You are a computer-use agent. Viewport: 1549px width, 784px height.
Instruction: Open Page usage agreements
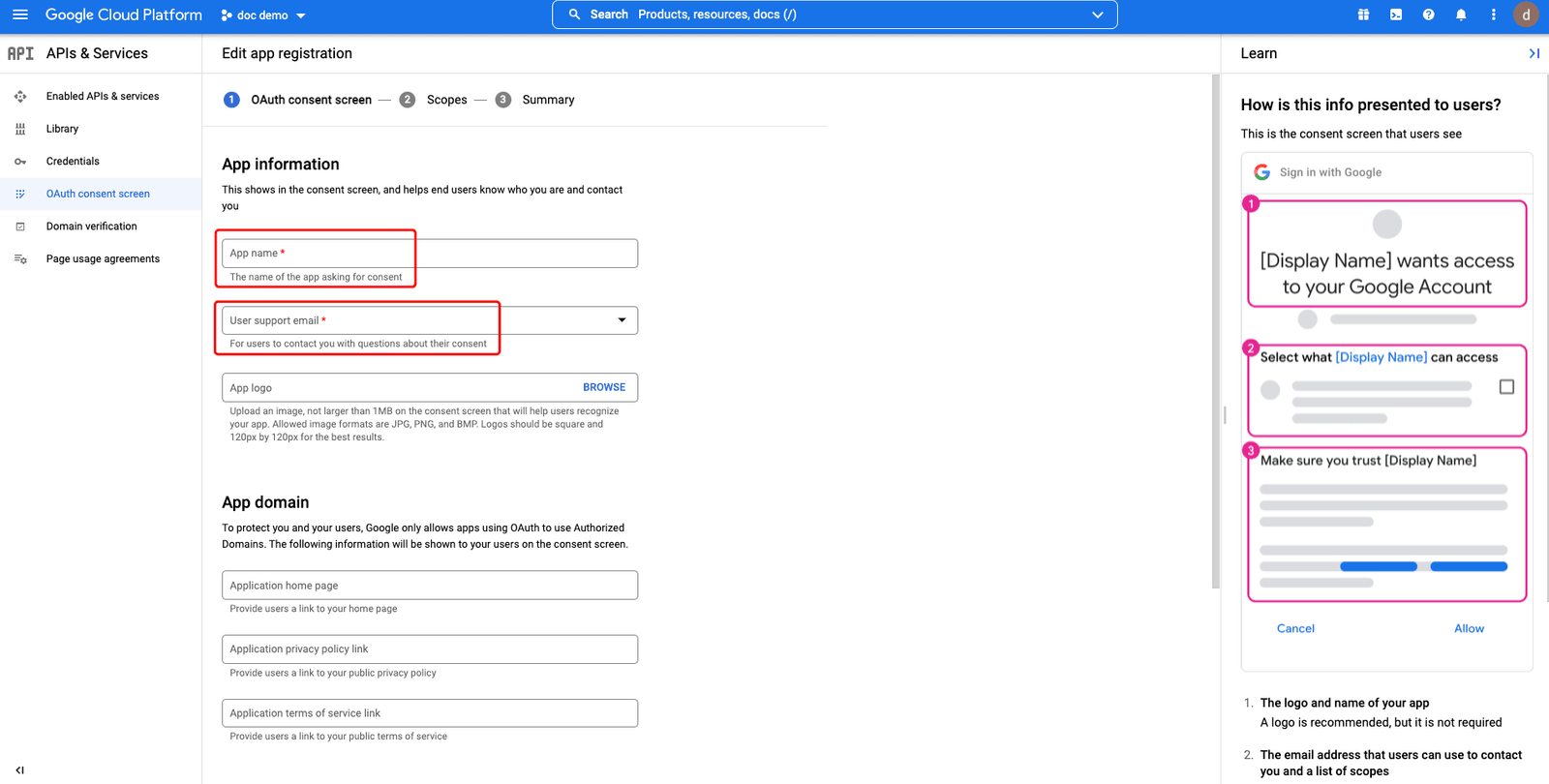click(x=103, y=258)
